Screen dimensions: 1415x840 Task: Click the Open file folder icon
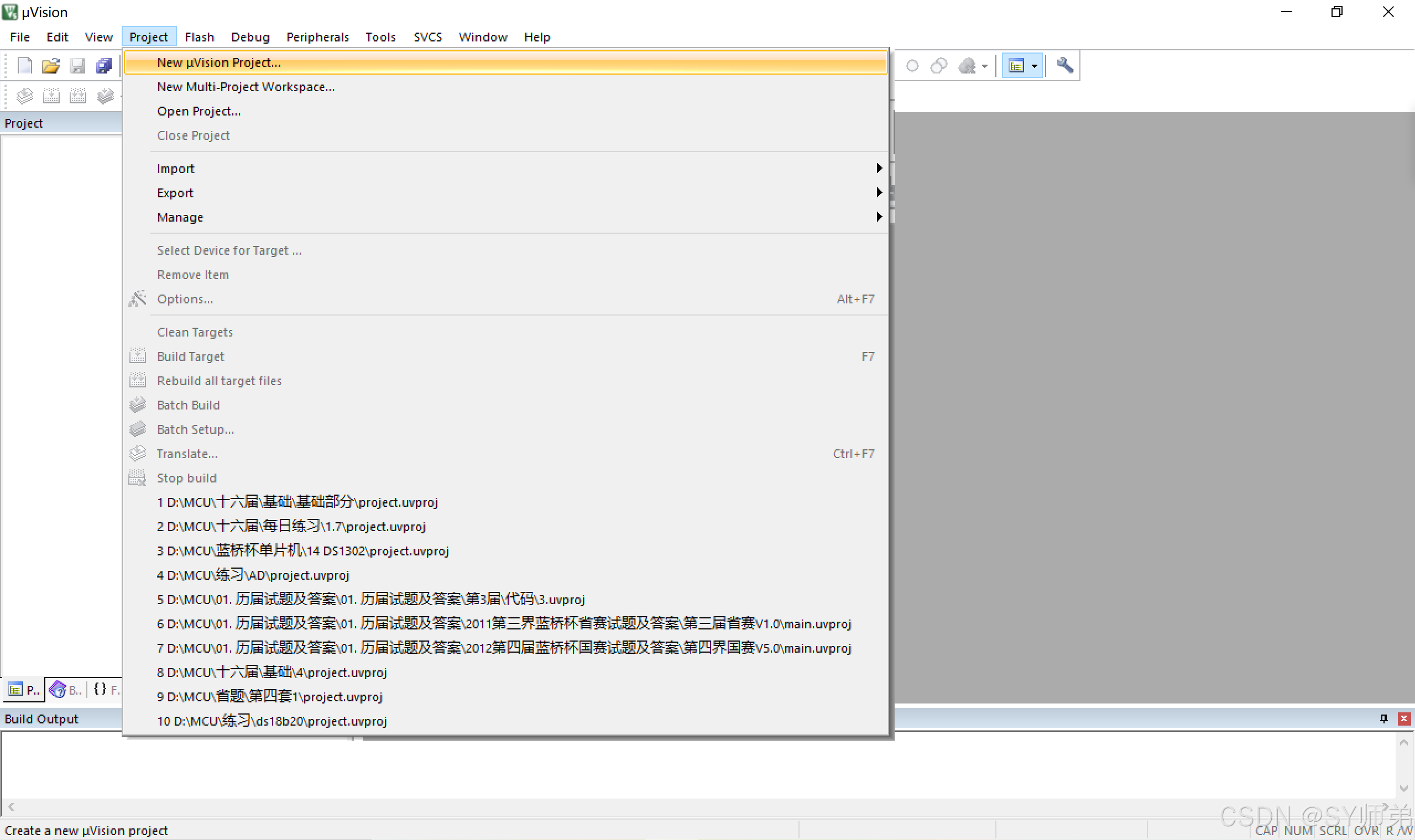(x=50, y=66)
